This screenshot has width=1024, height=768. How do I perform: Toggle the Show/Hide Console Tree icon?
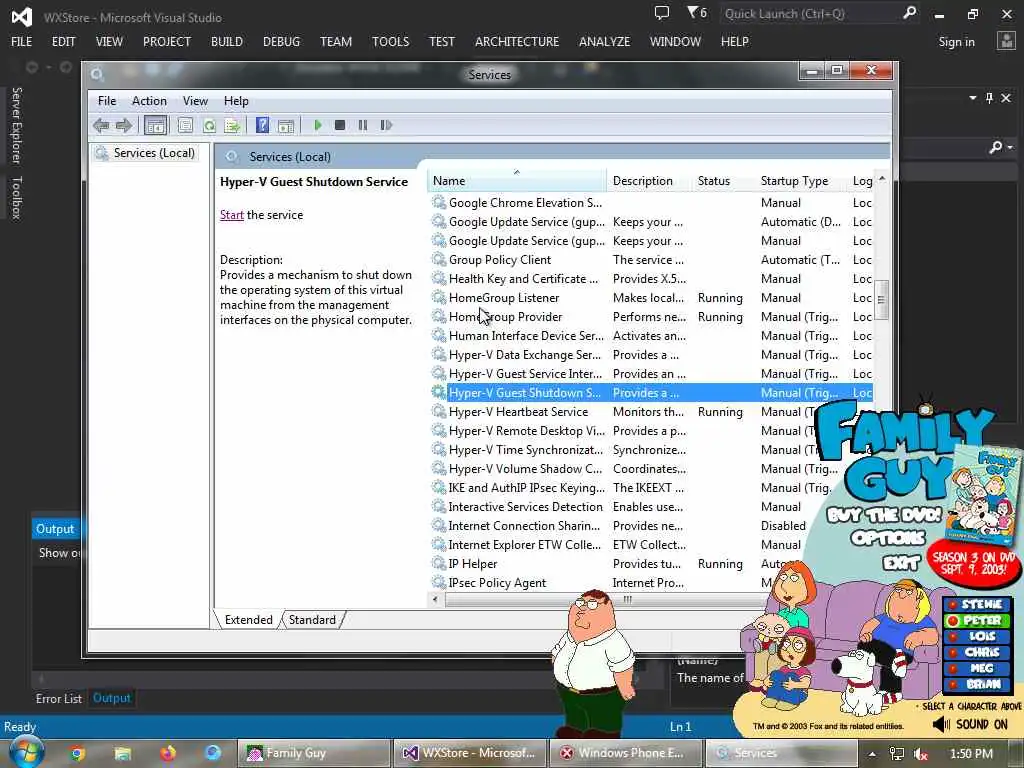pos(155,125)
